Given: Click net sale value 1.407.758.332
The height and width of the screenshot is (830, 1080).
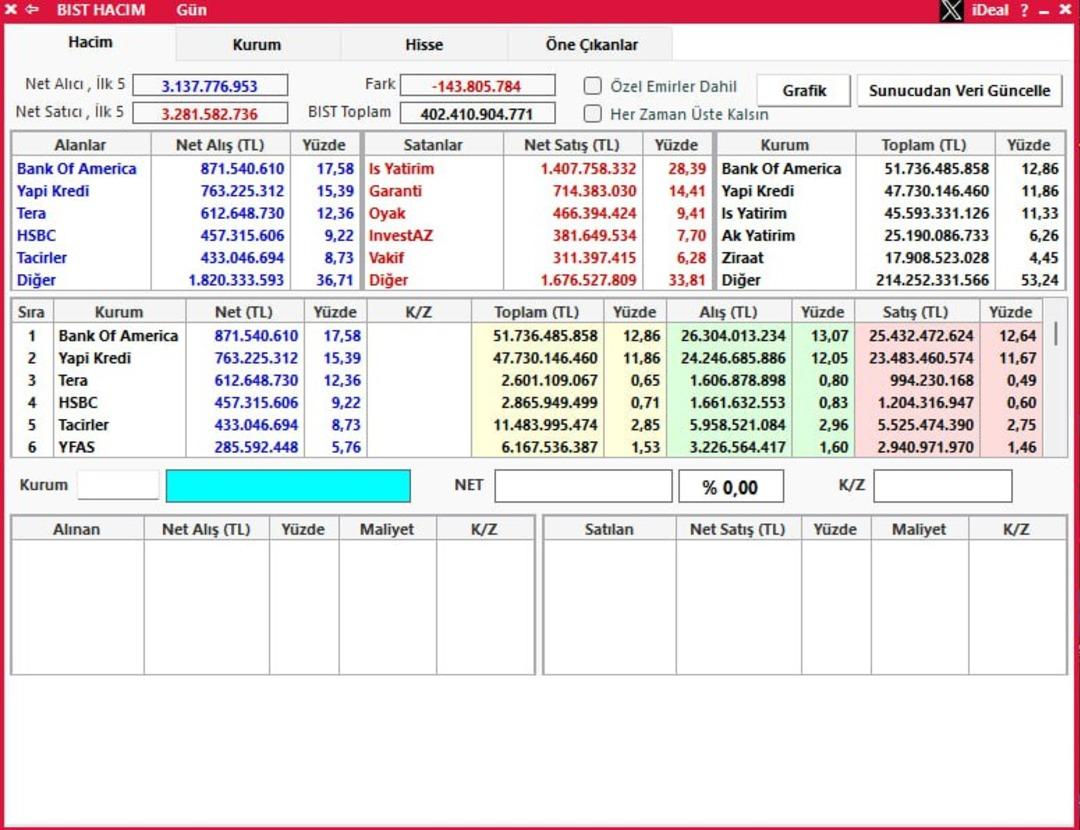Looking at the screenshot, I should click(x=588, y=169).
